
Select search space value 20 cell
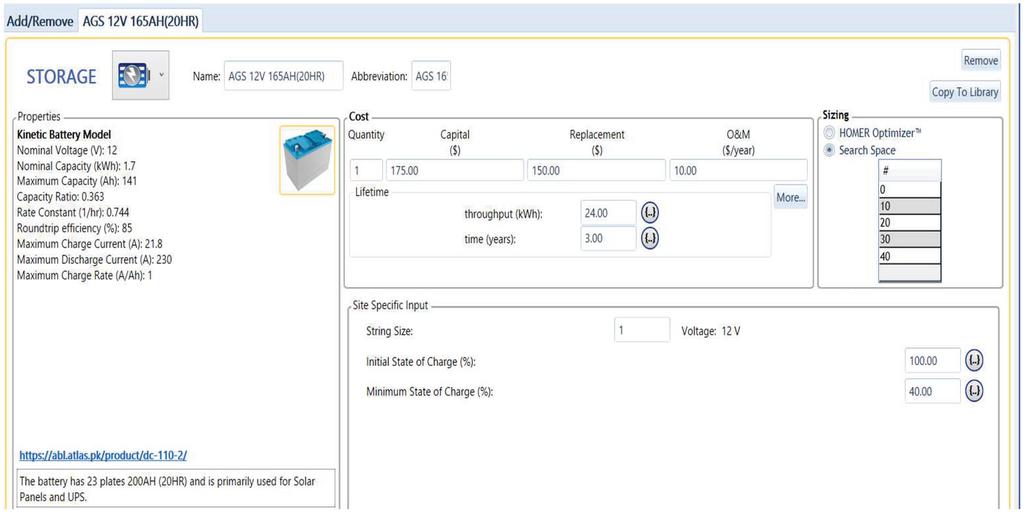pos(909,222)
